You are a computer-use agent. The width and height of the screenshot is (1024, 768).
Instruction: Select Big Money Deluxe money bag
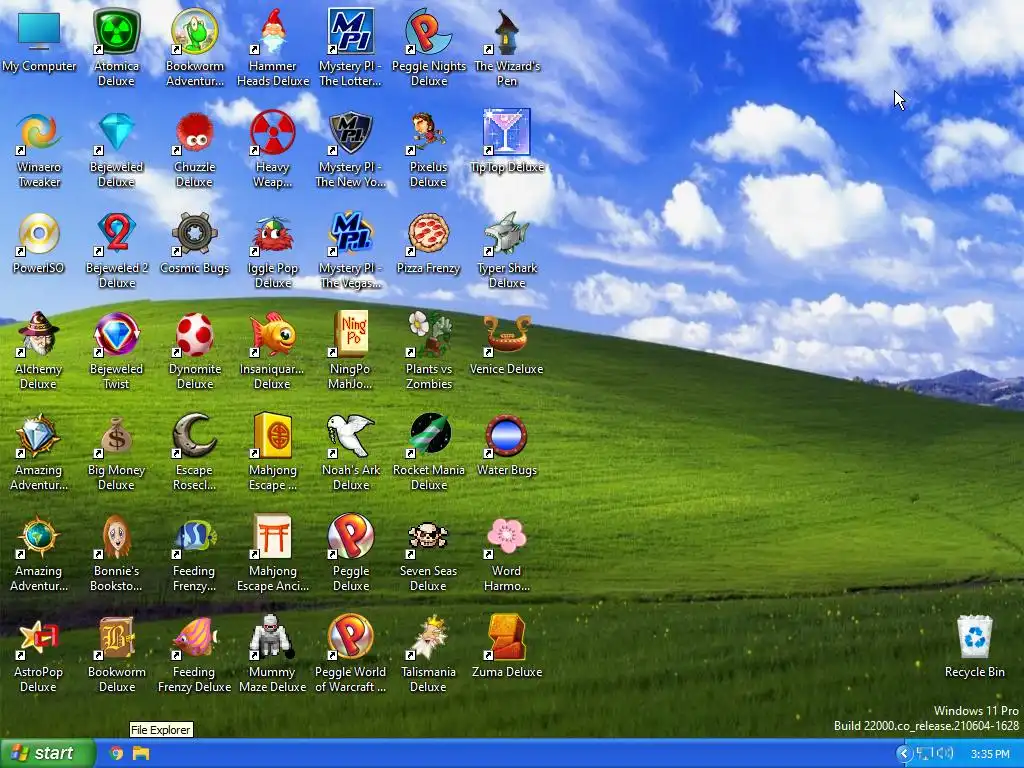[116, 436]
